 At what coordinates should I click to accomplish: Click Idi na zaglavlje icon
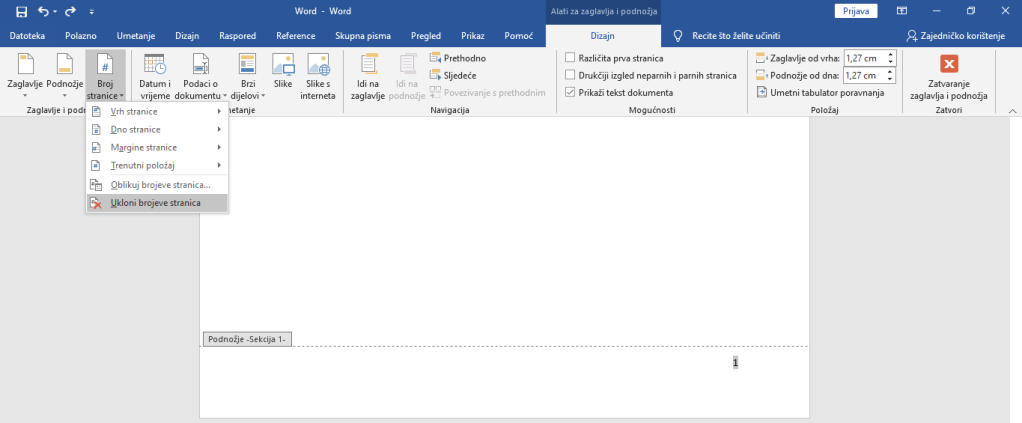(368, 75)
